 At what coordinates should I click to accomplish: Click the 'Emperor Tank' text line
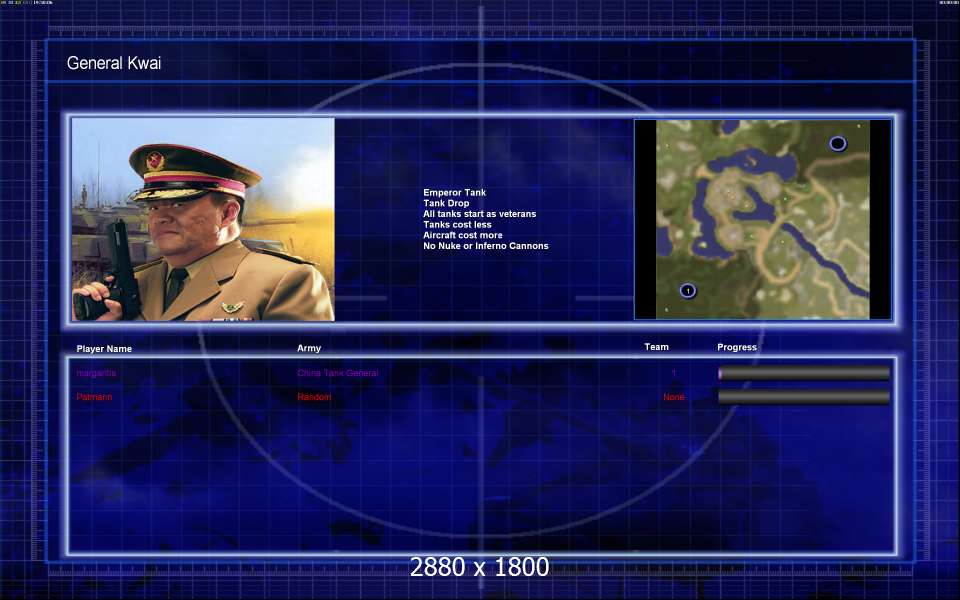click(454, 192)
